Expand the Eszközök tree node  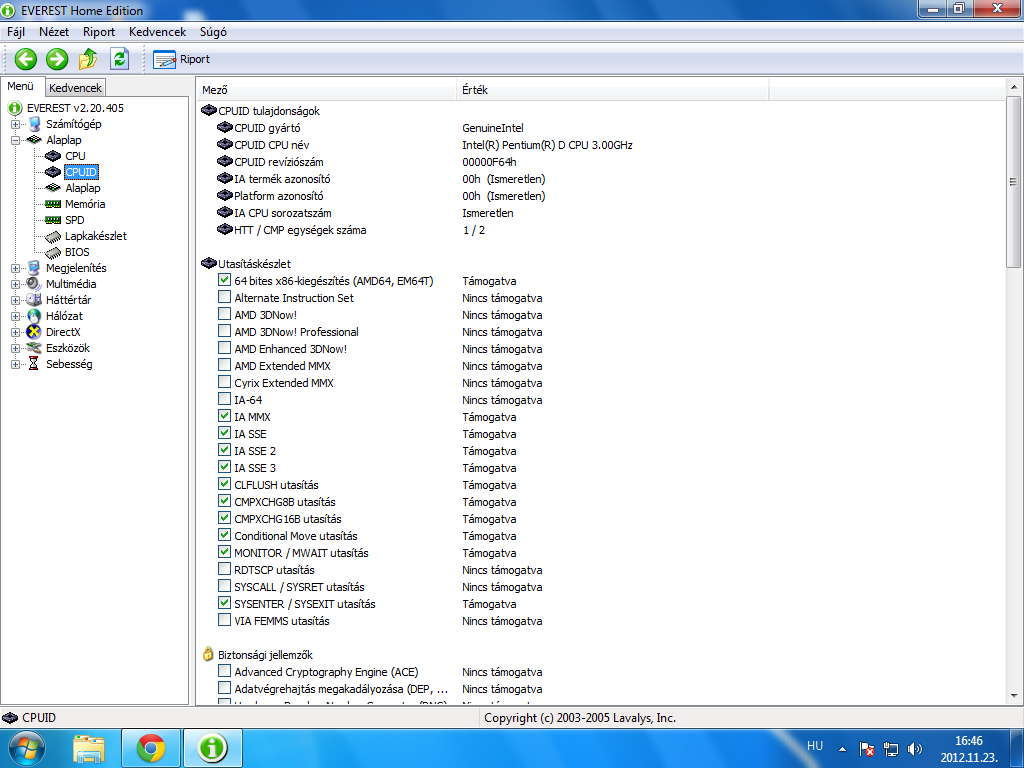(15, 348)
